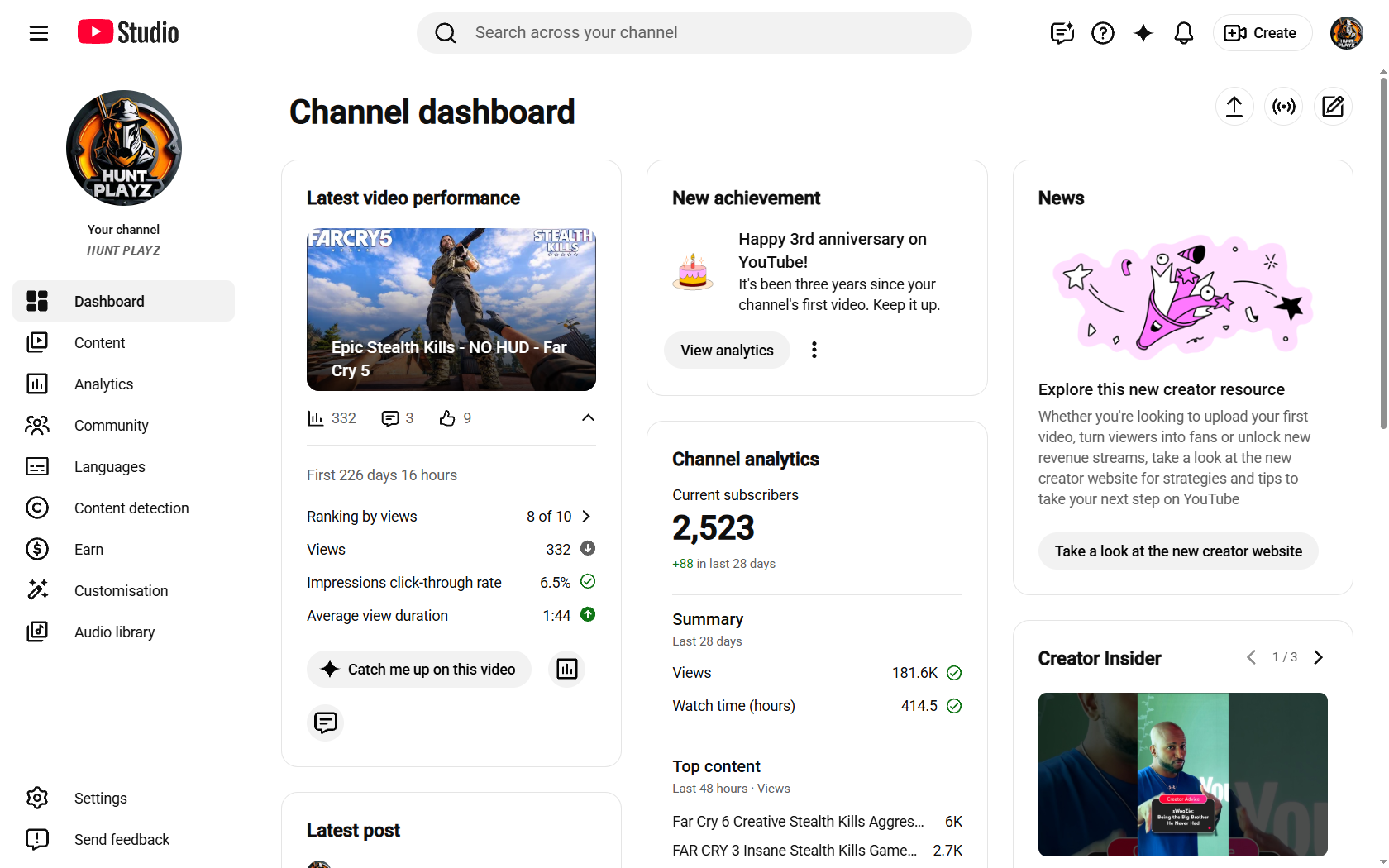
Task: Open the Ask Studio sparkle icon
Action: coord(1143,33)
